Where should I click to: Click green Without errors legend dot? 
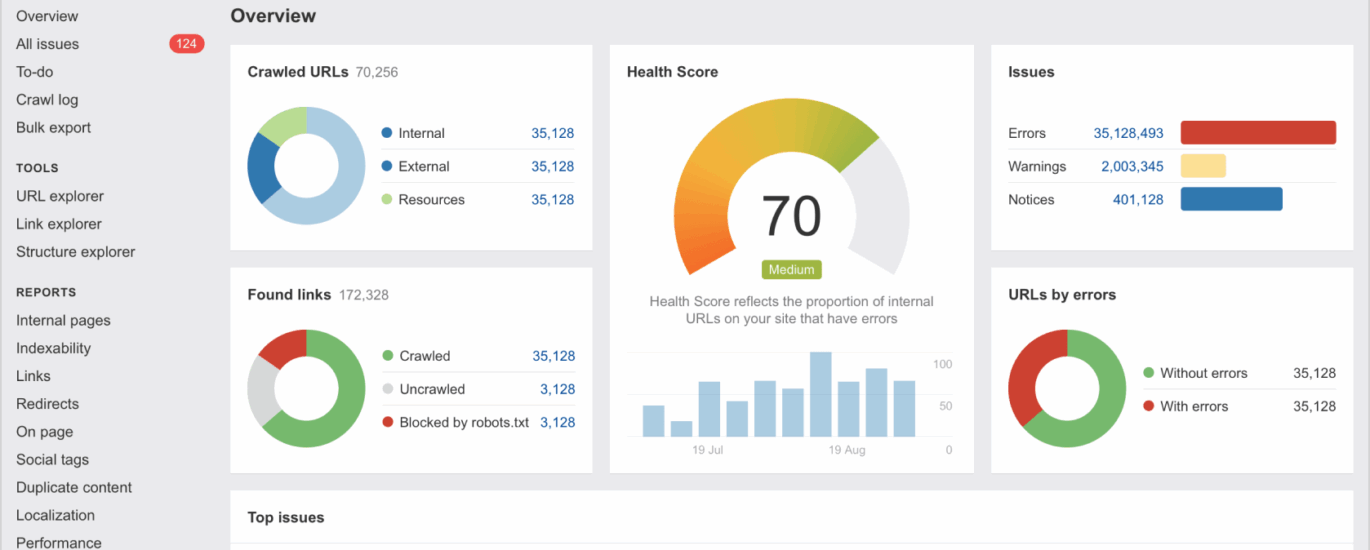click(x=1149, y=373)
